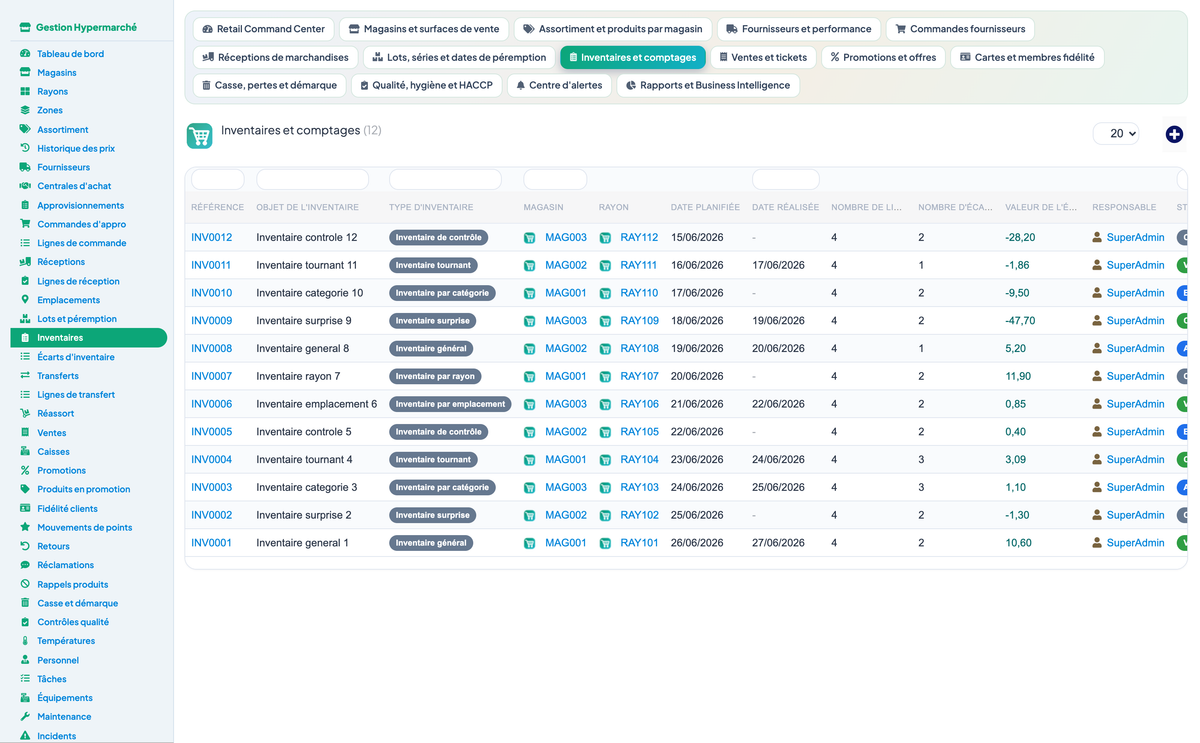The width and height of the screenshot is (1200, 743).
Task: Sort by Date planifiée column header
Action: 705,207
